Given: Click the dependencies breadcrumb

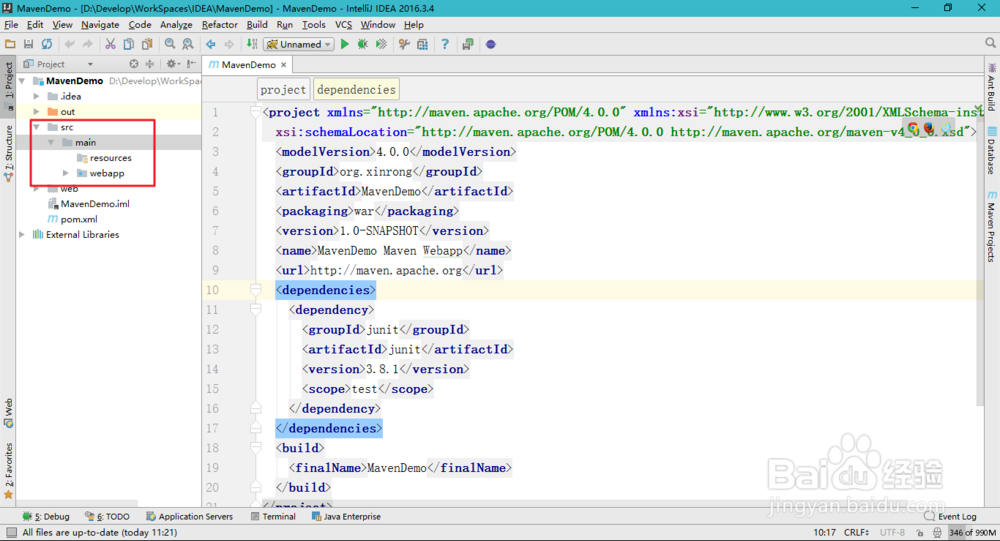Looking at the screenshot, I should (357, 89).
